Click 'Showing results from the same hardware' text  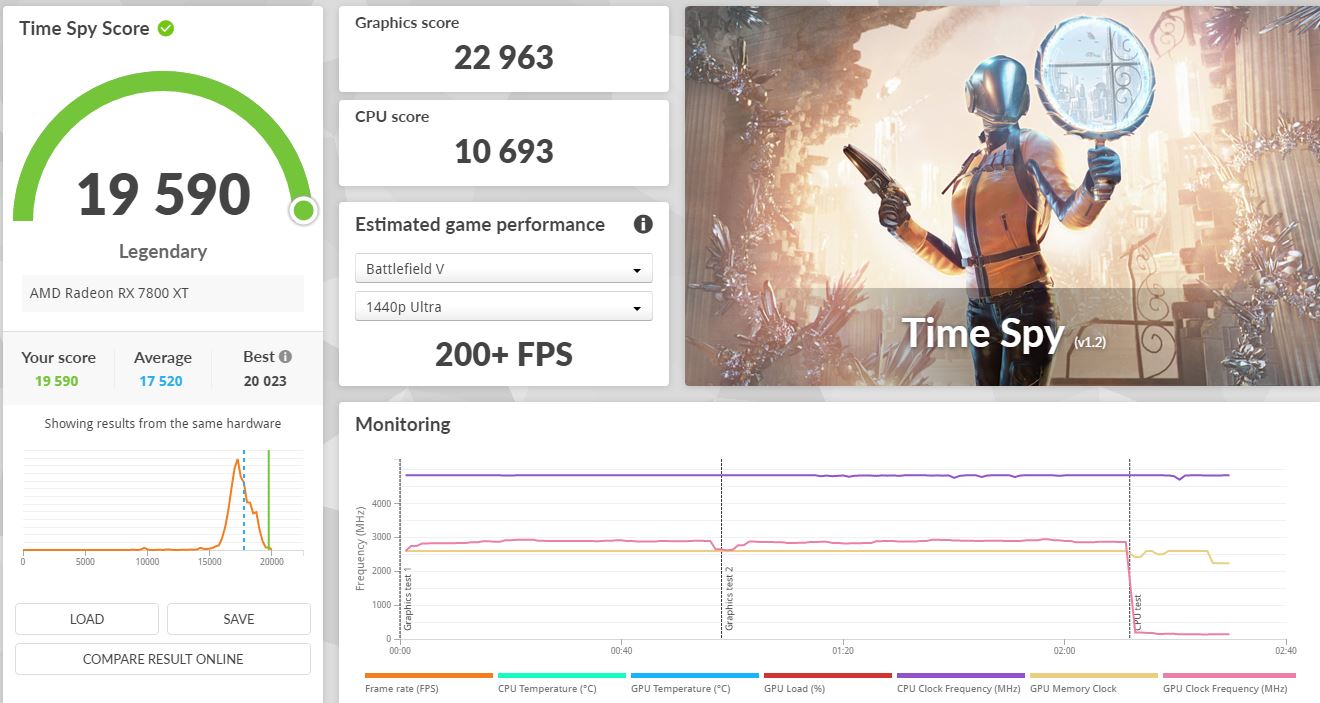coord(163,424)
